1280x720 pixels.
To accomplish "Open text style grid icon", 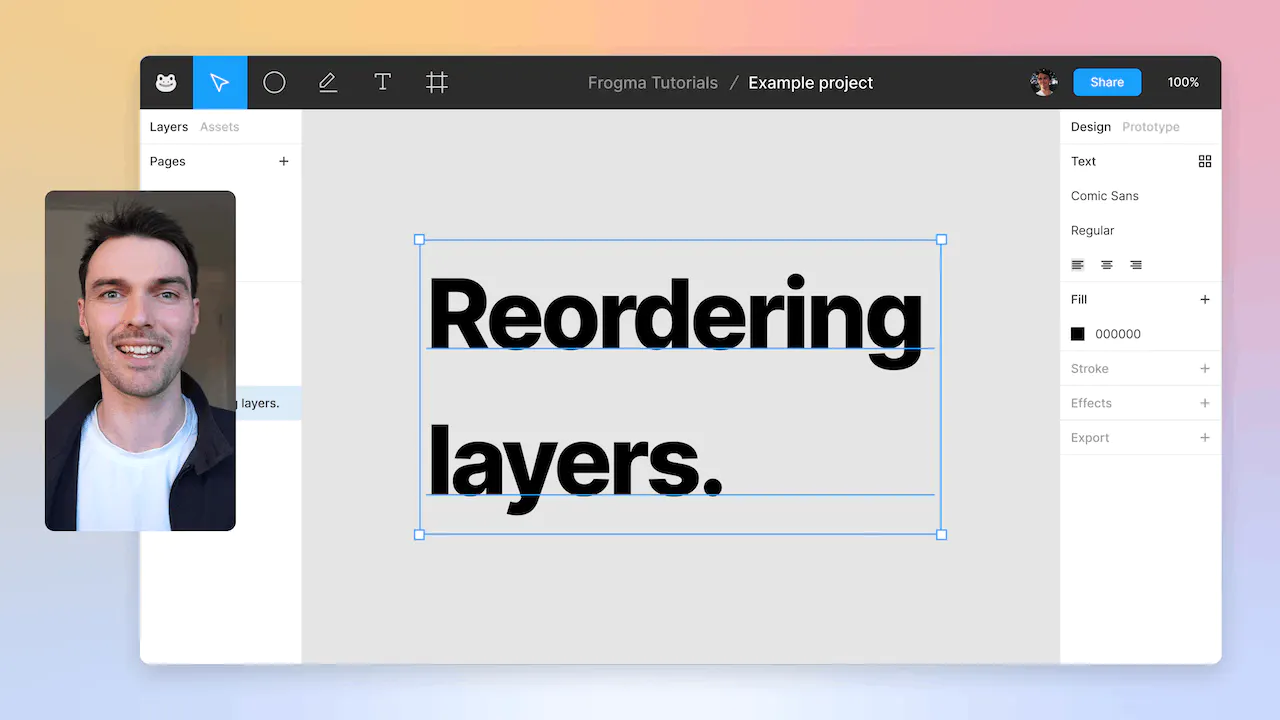I will [1204, 161].
